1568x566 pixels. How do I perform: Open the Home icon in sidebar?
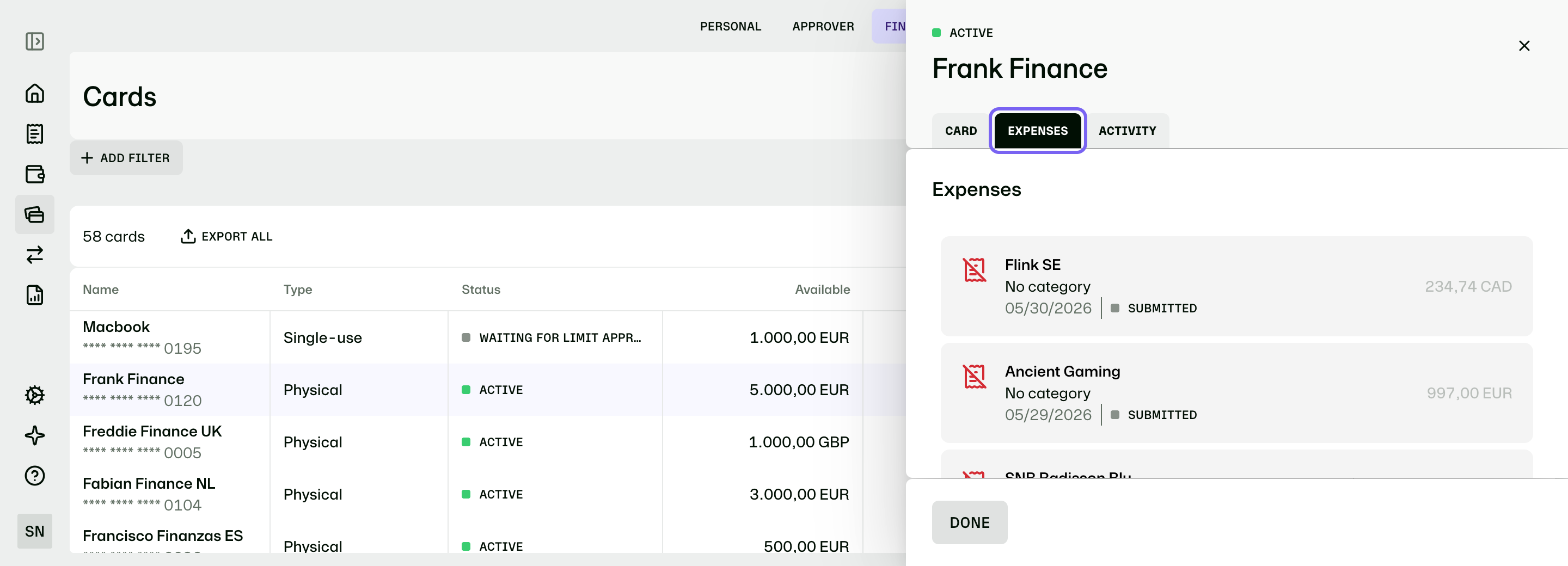[x=35, y=93]
